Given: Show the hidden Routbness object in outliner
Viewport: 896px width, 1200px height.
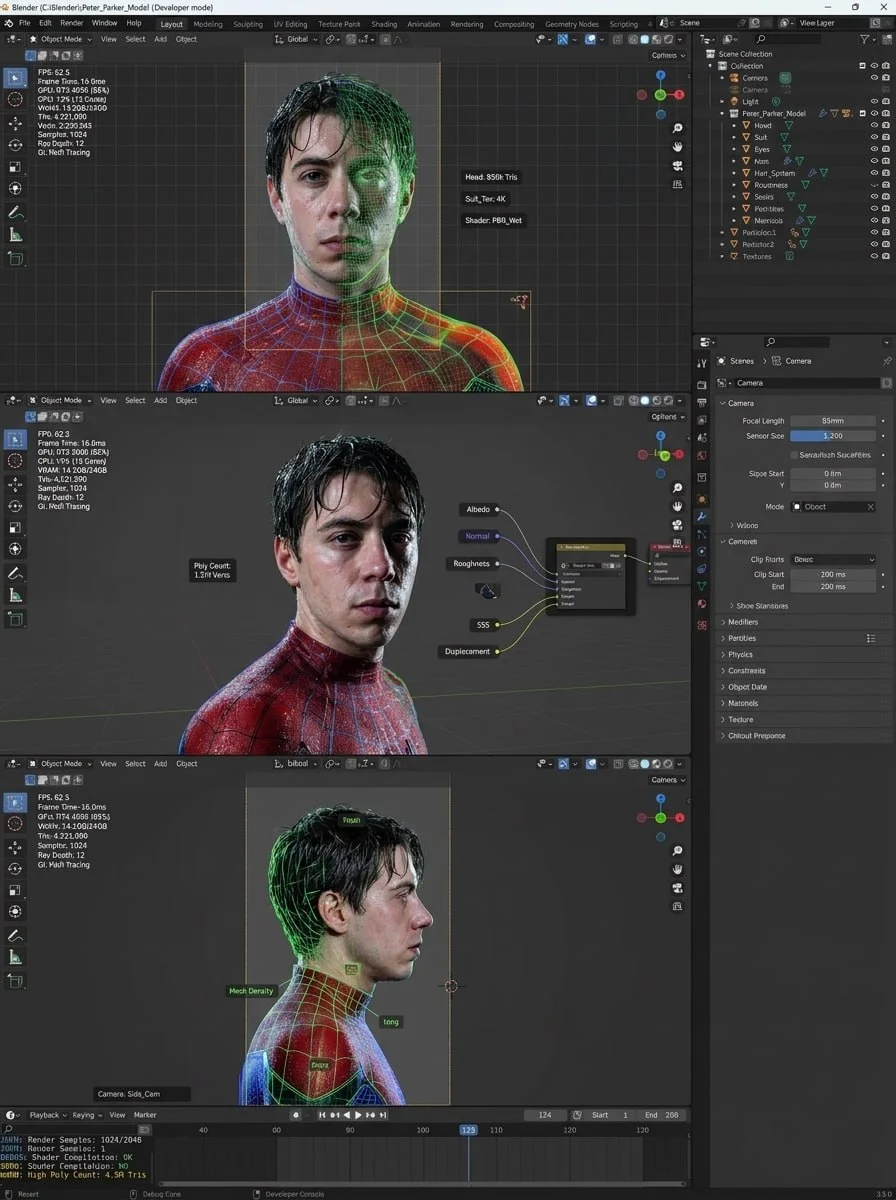Looking at the screenshot, I should (874, 185).
